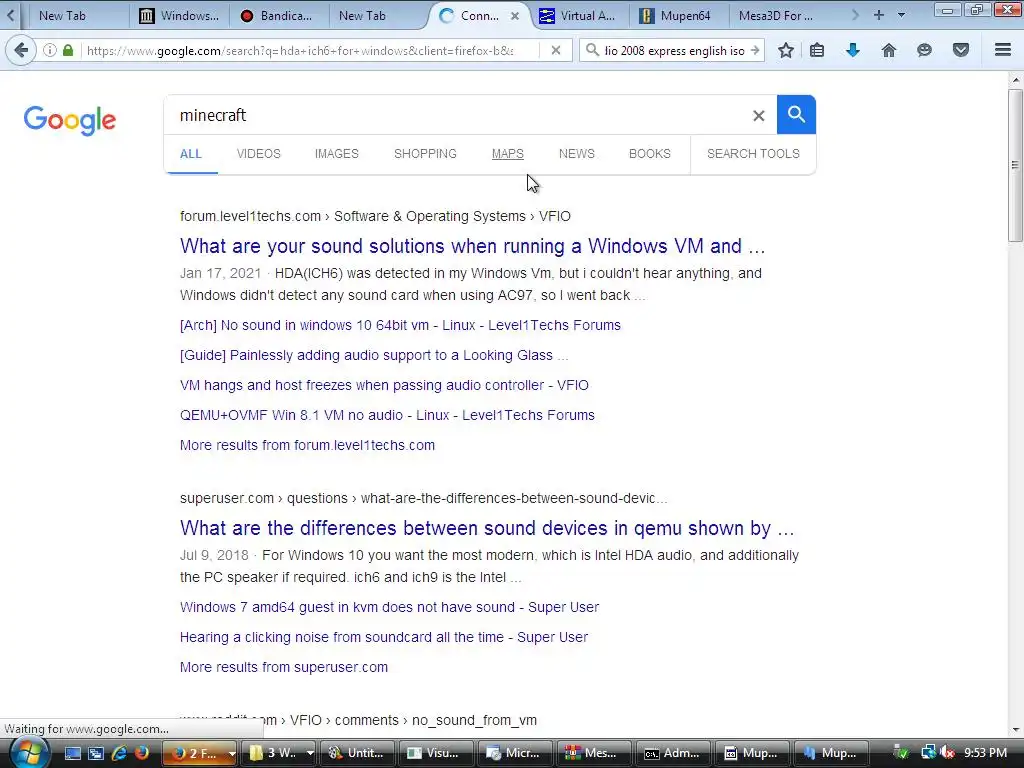The width and height of the screenshot is (1024, 768).
Task: Click the magnifier icon in Firefox search box
Action: click(592, 50)
